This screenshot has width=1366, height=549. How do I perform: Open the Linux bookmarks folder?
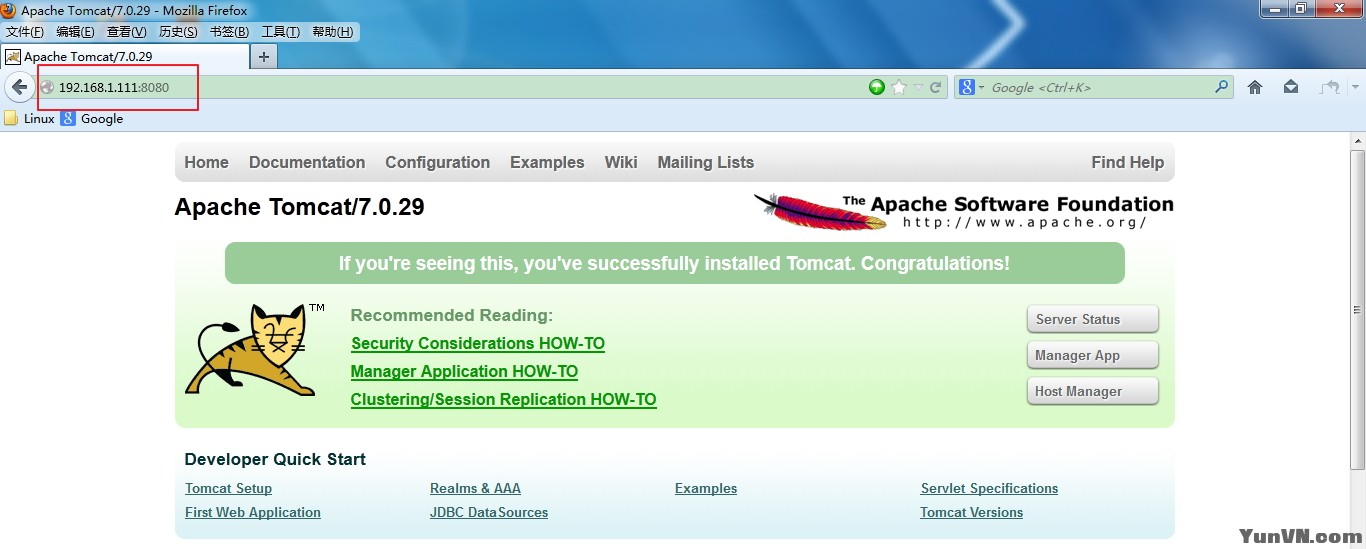coord(29,118)
